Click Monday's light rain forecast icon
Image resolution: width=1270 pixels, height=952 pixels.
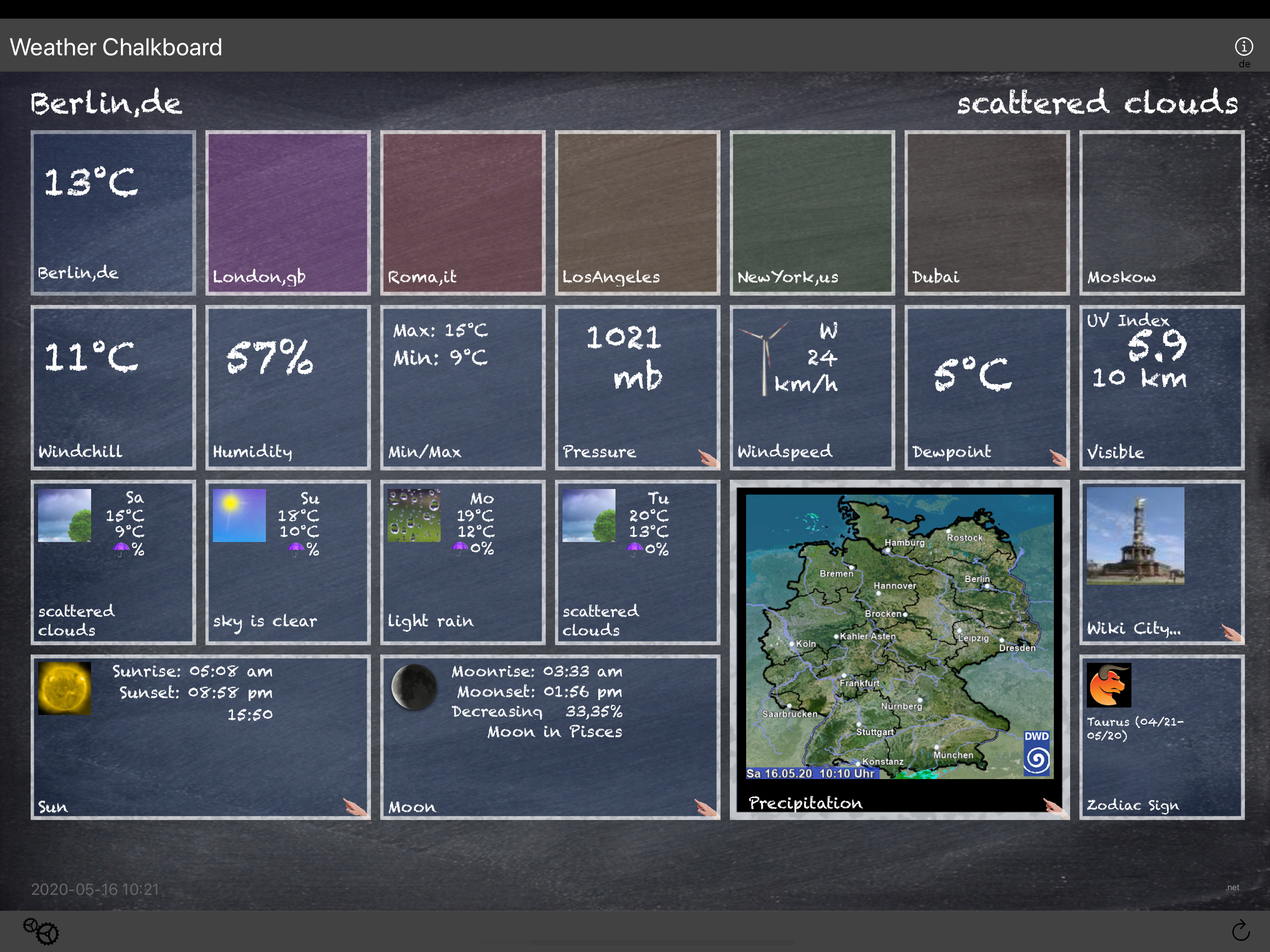(414, 515)
